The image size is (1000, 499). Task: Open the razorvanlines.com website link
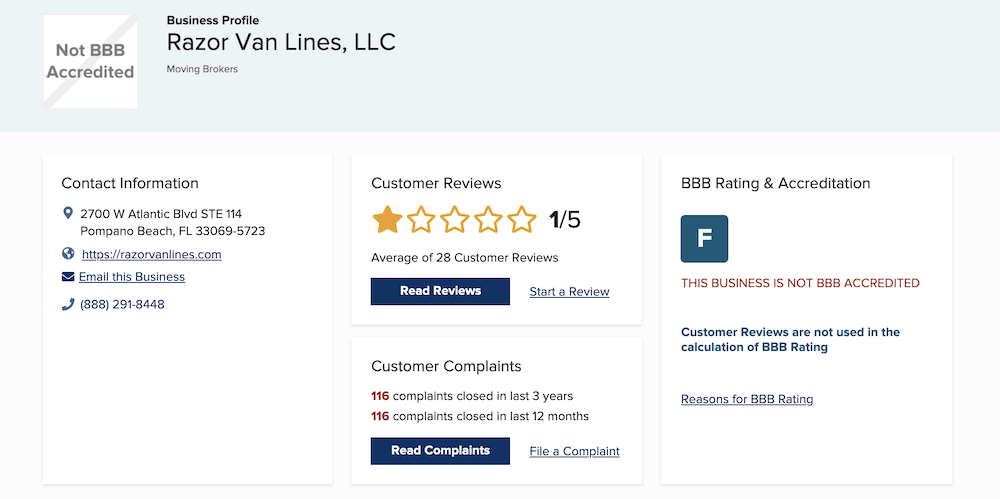(151, 254)
